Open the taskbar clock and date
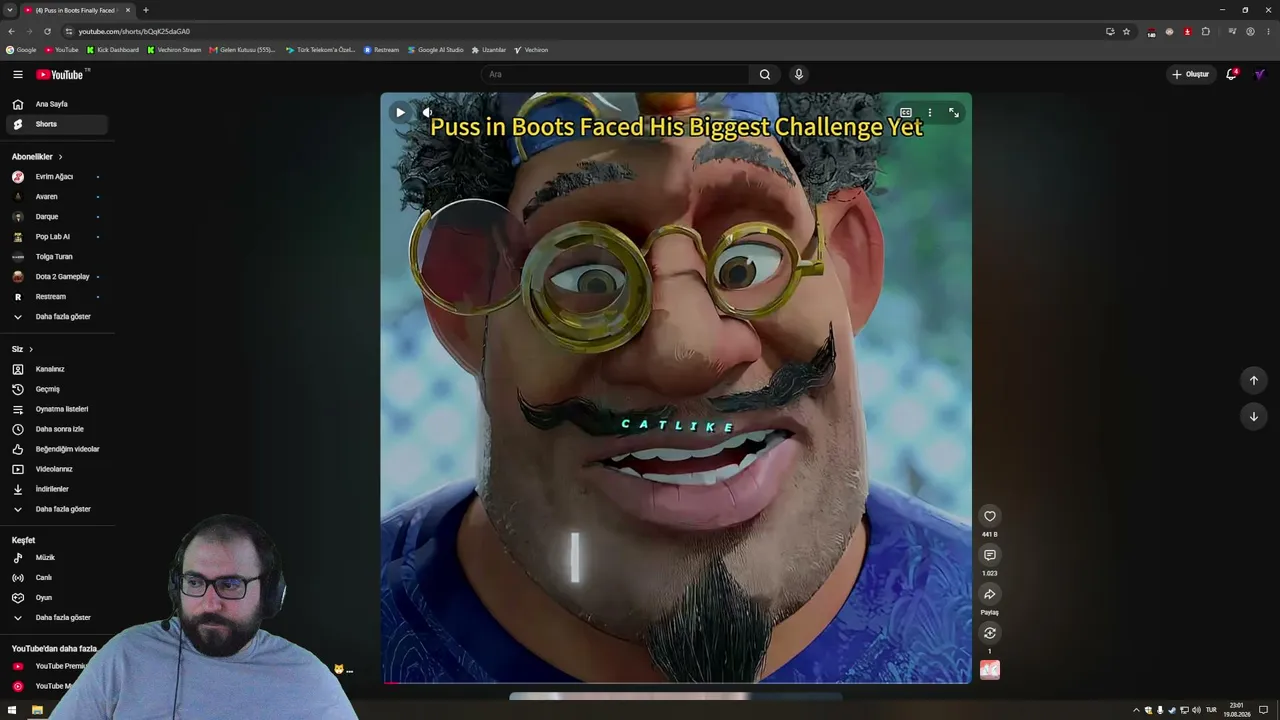 [1237, 710]
